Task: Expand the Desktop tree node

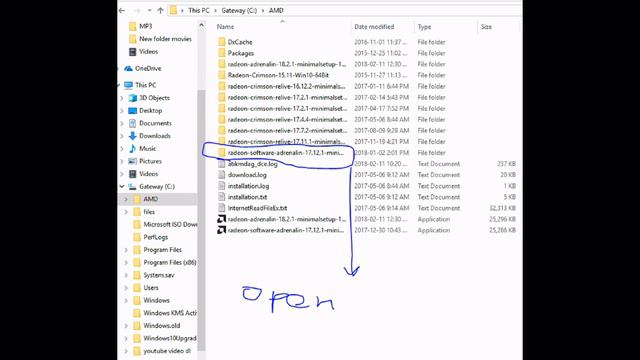Action: (x=122, y=111)
